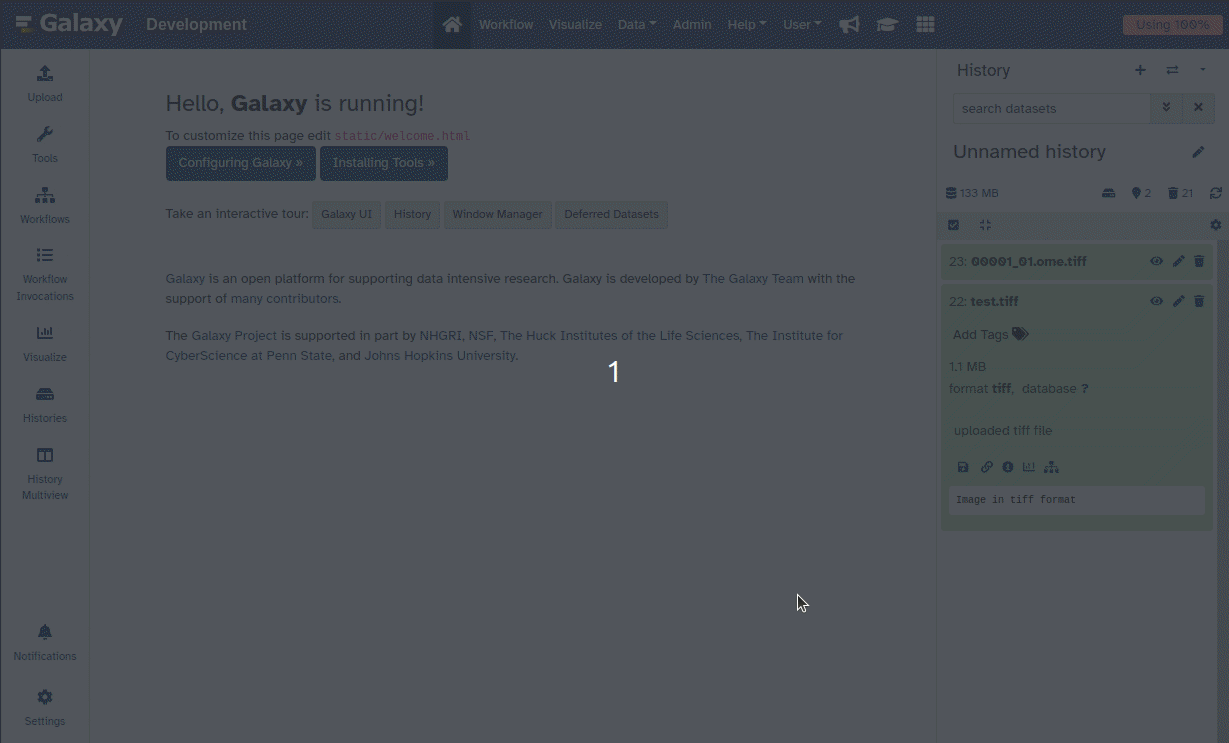The width and height of the screenshot is (1229, 743).
Task: Click the database ? link
Action: pyautogui.click(x=1084, y=389)
